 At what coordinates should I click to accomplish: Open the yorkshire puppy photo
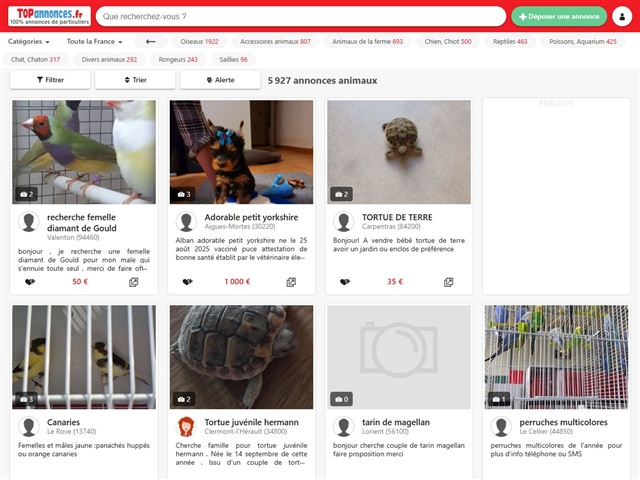(x=242, y=152)
